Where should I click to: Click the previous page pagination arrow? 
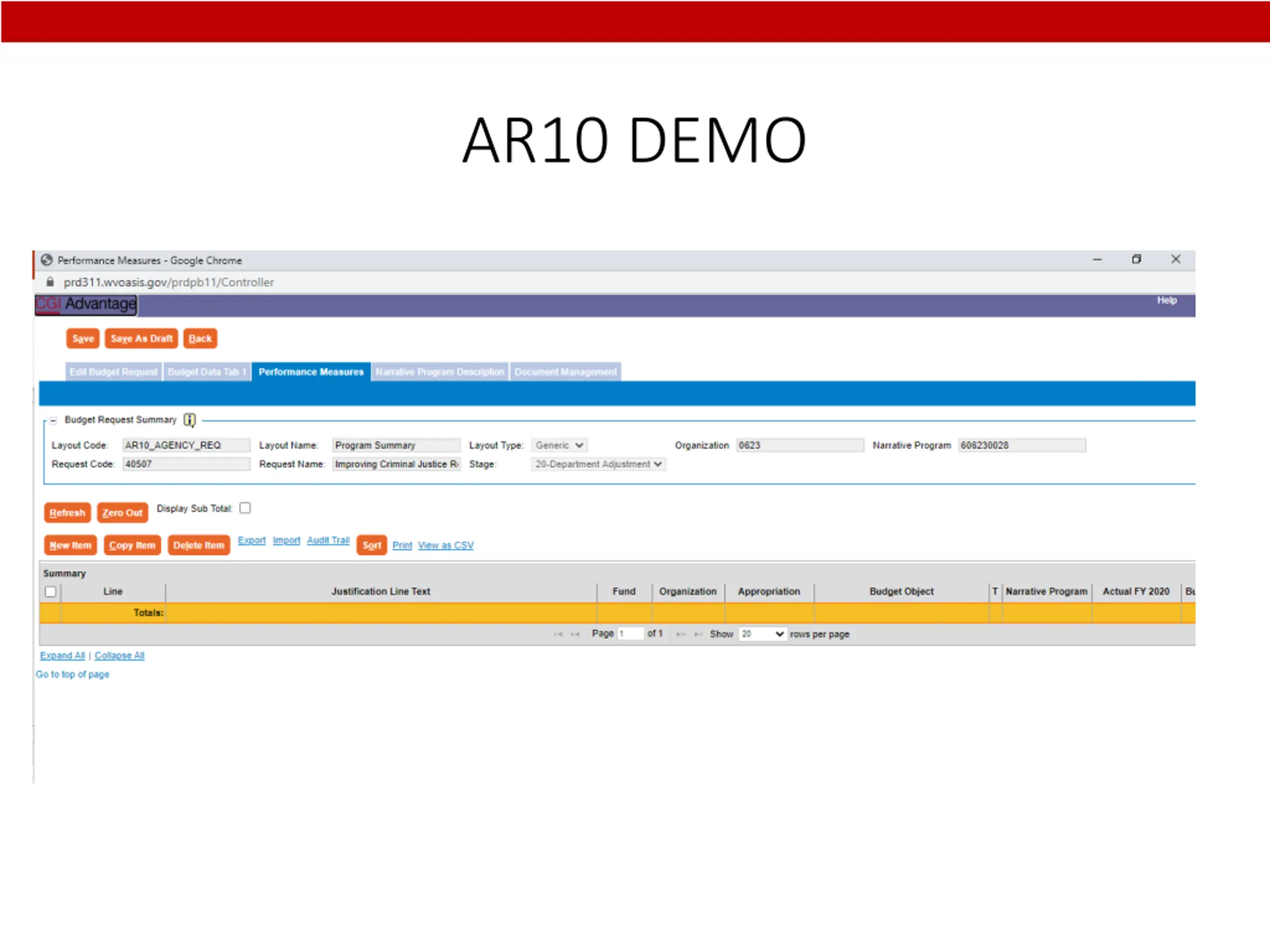[x=574, y=634]
